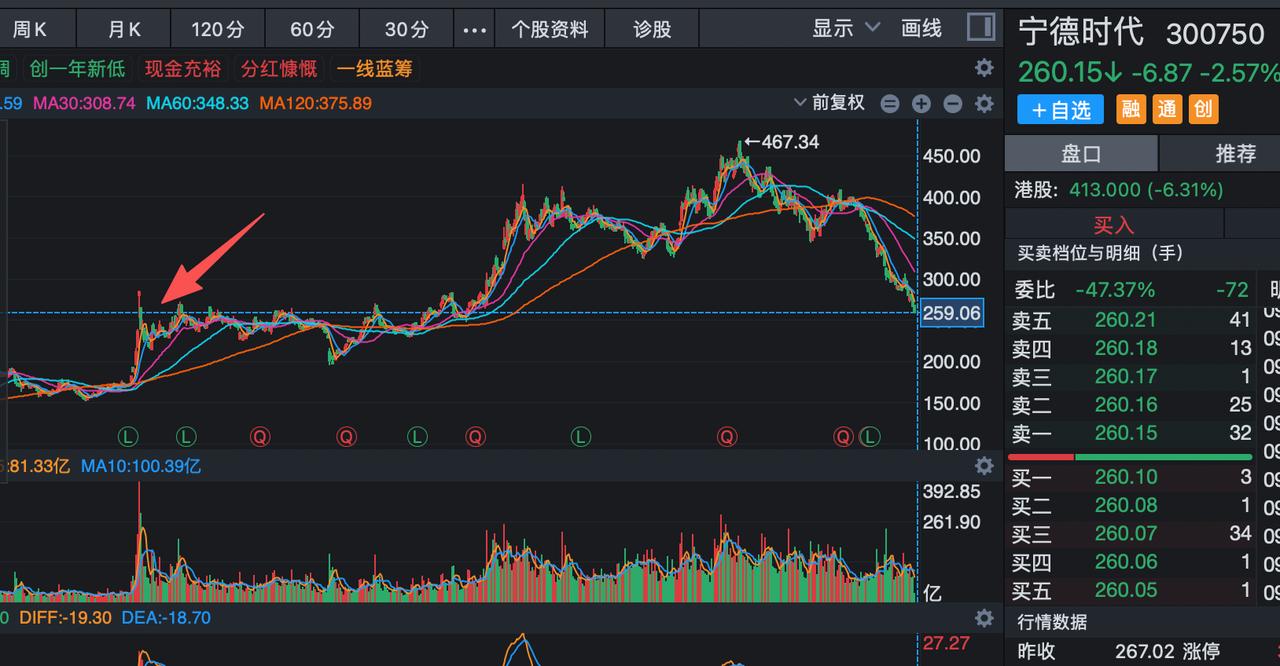Open the 前复权 adjustment dropdown
Image resolution: width=1280 pixels, height=666 pixels.
coord(829,103)
